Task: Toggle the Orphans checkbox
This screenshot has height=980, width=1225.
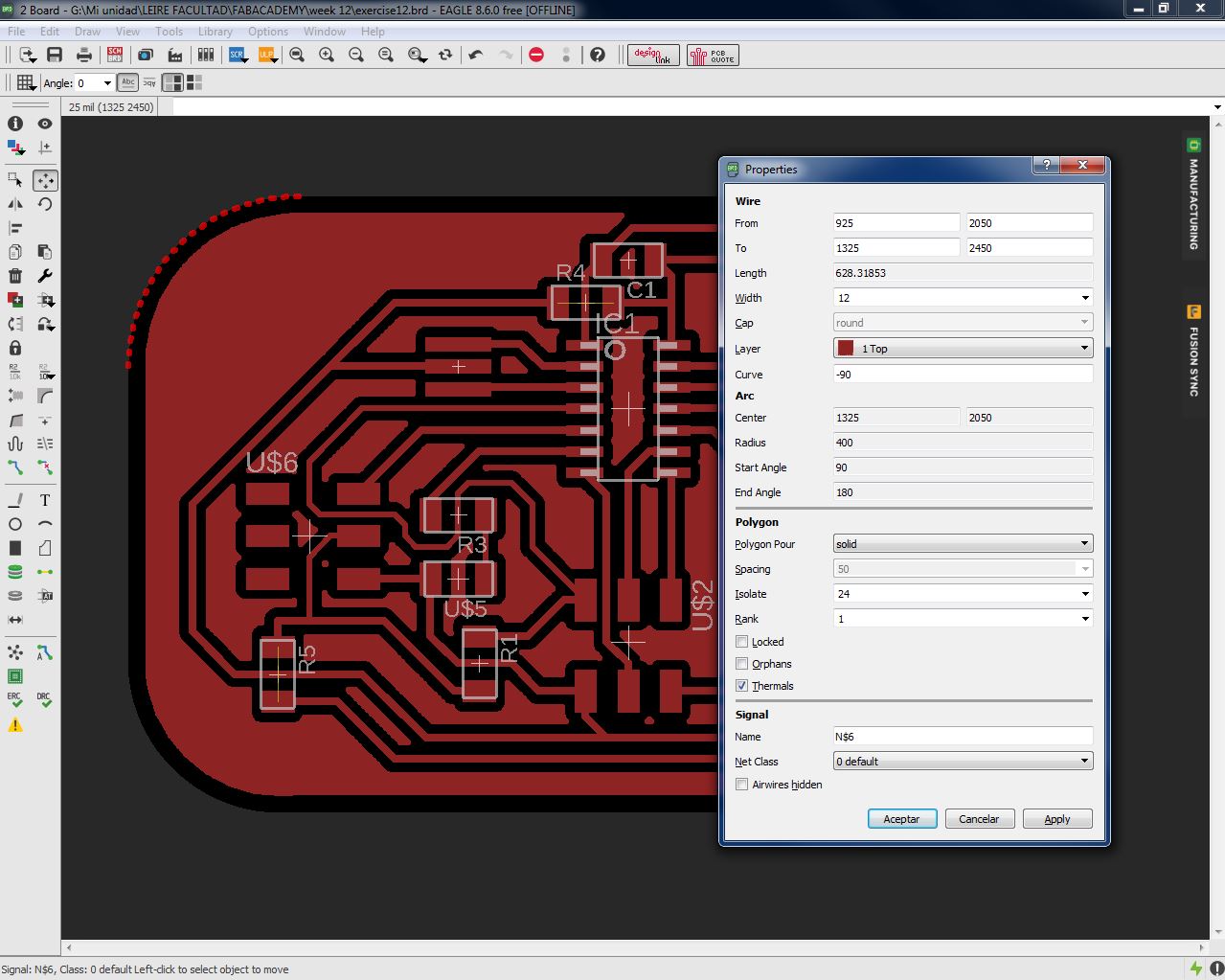Action: pos(741,664)
